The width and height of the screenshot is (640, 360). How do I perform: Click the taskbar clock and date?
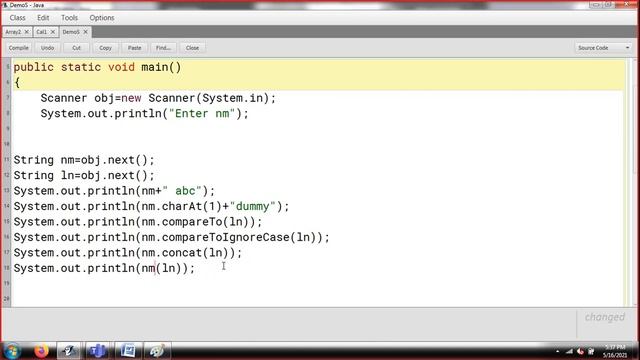point(615,351)
